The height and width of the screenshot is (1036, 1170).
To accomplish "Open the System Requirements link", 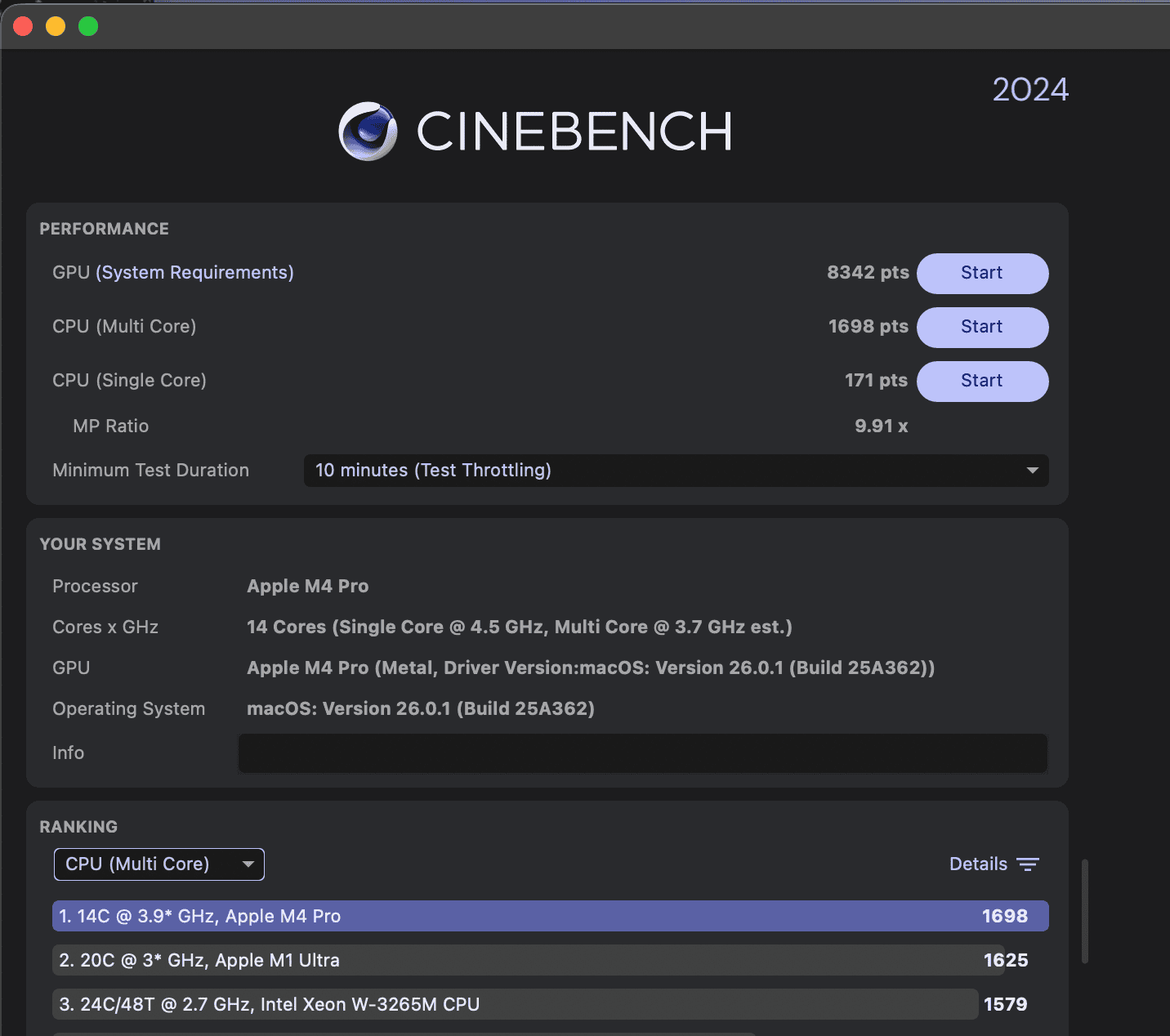I will pos(194,273).
